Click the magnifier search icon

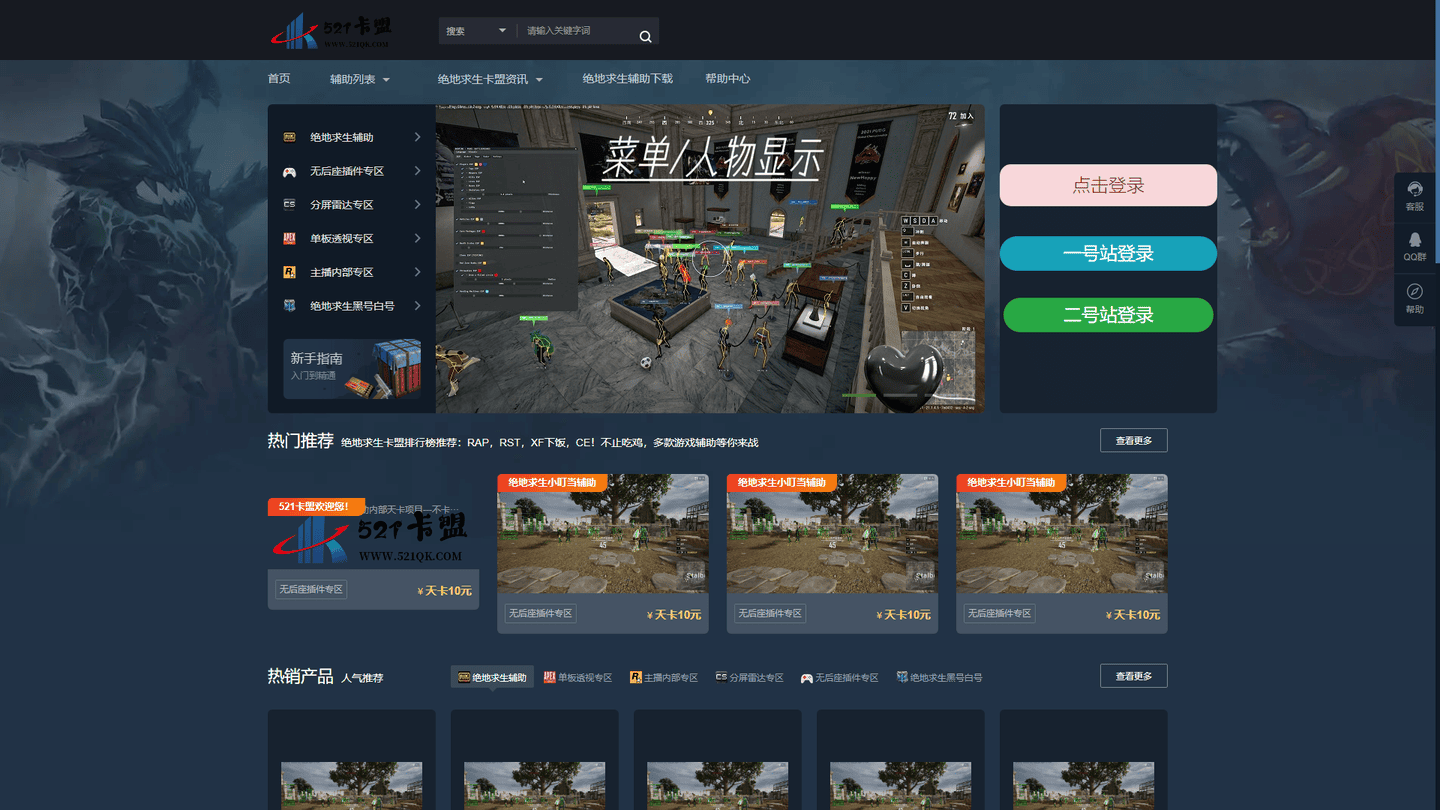[645, 36]
